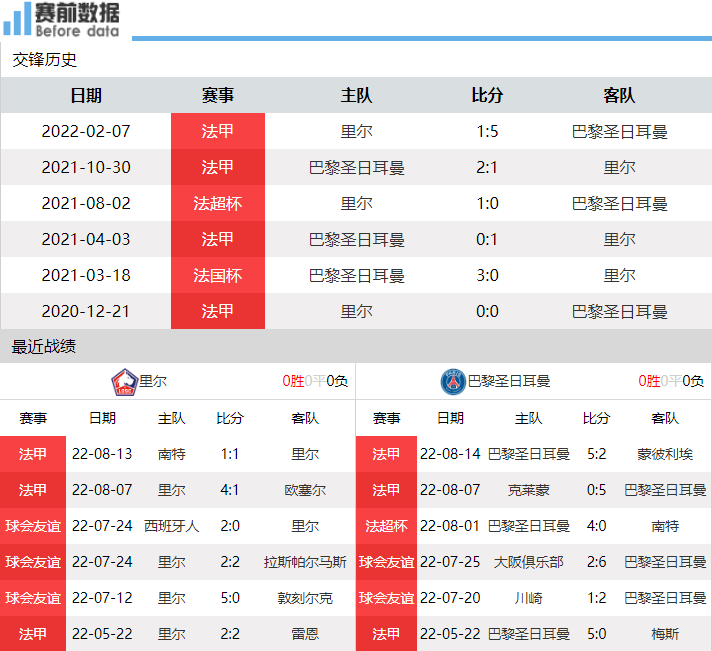Click the 日期 header in history table

point(86,95)
